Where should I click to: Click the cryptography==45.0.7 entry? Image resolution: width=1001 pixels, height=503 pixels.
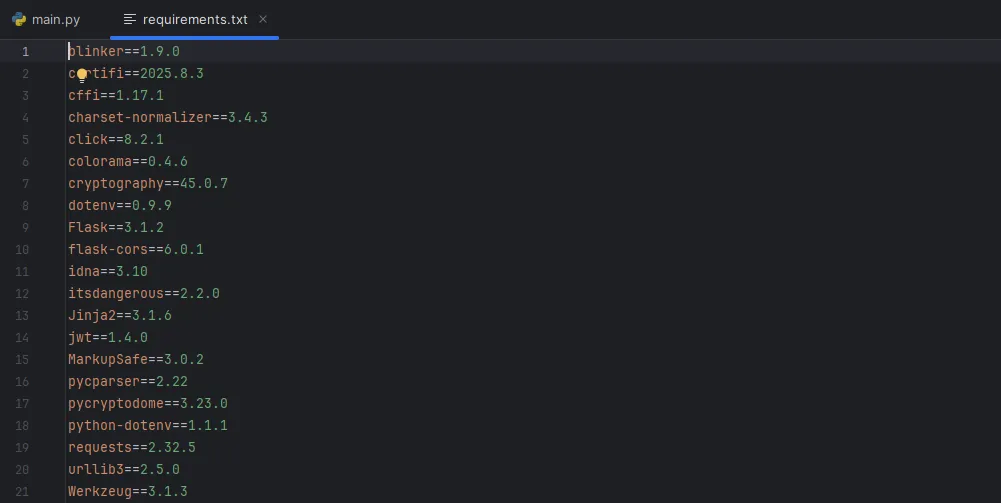tap(148, 184)
